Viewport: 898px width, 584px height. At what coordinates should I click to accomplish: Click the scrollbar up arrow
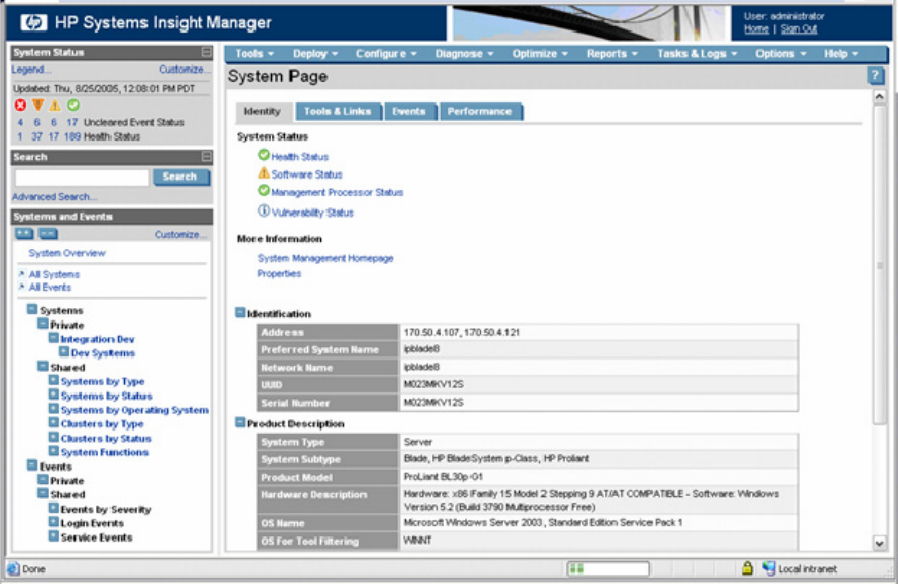[879, 97]
